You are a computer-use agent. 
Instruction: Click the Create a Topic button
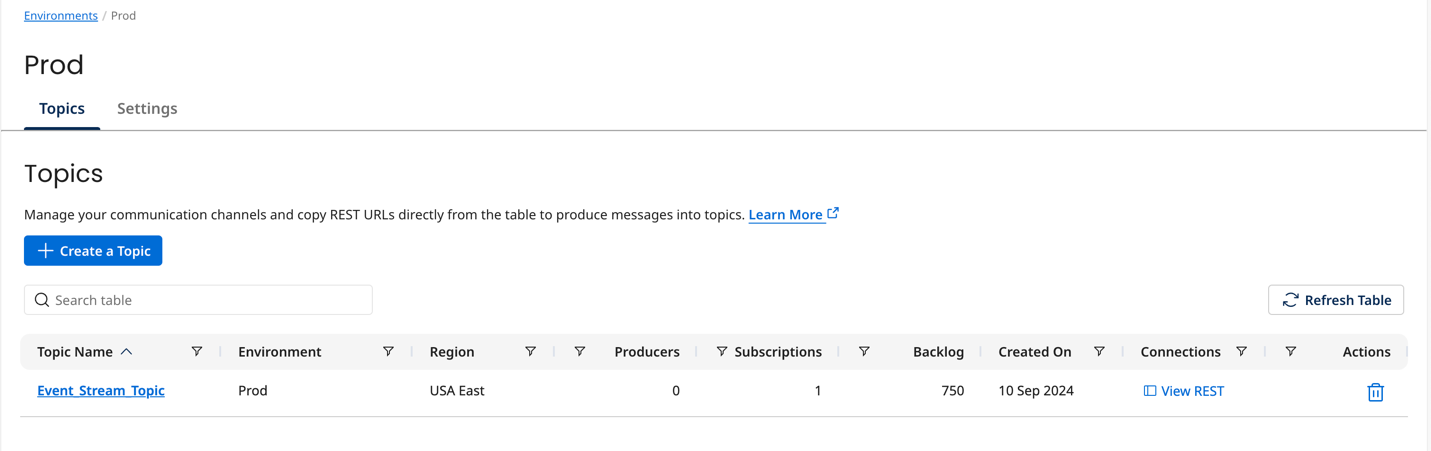[x=93, y=251]
